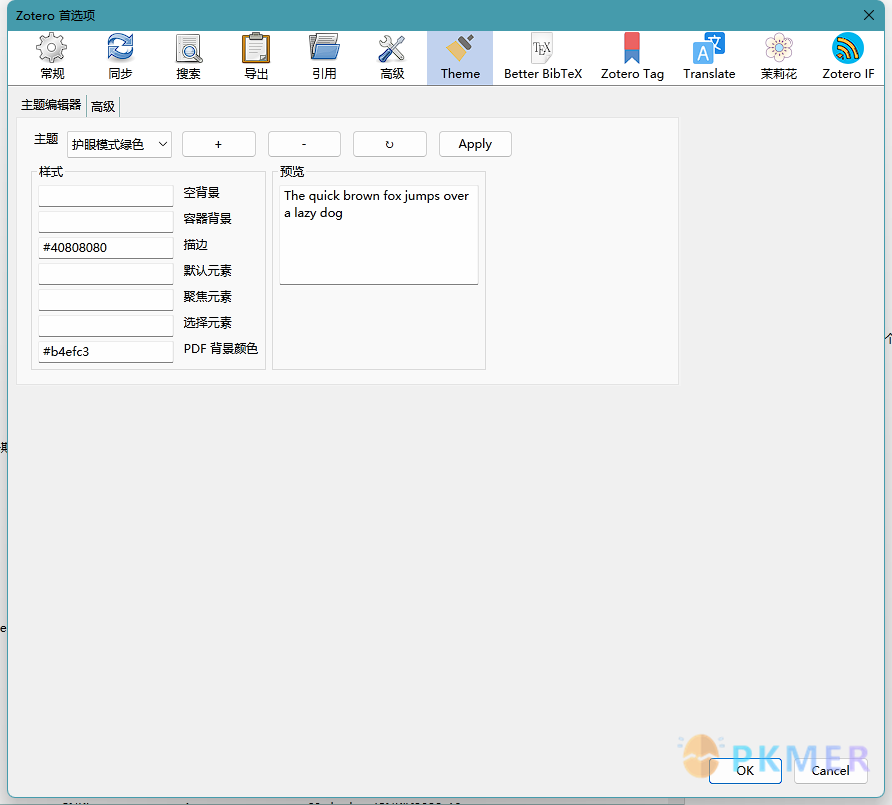This screenshot has height=805, width=892.
Task: Add a new theme with + button
Action: (x=218, y=145)
